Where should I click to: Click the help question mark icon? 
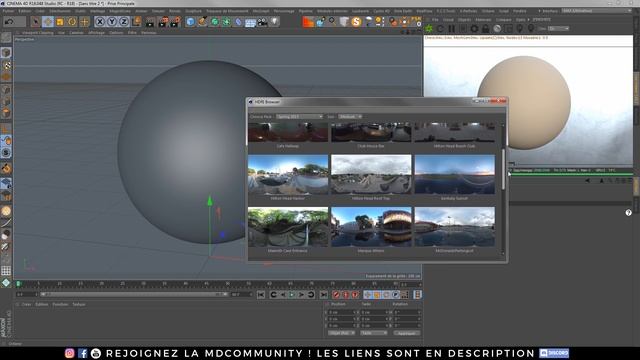(629, 213)
